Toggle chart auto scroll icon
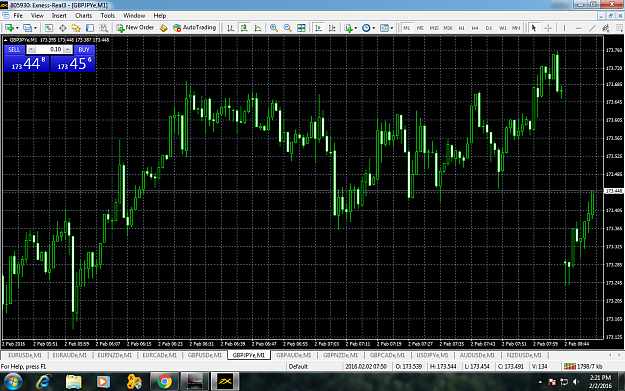The height and width of the screenshot is (391, 625). (x=318, y=28)
